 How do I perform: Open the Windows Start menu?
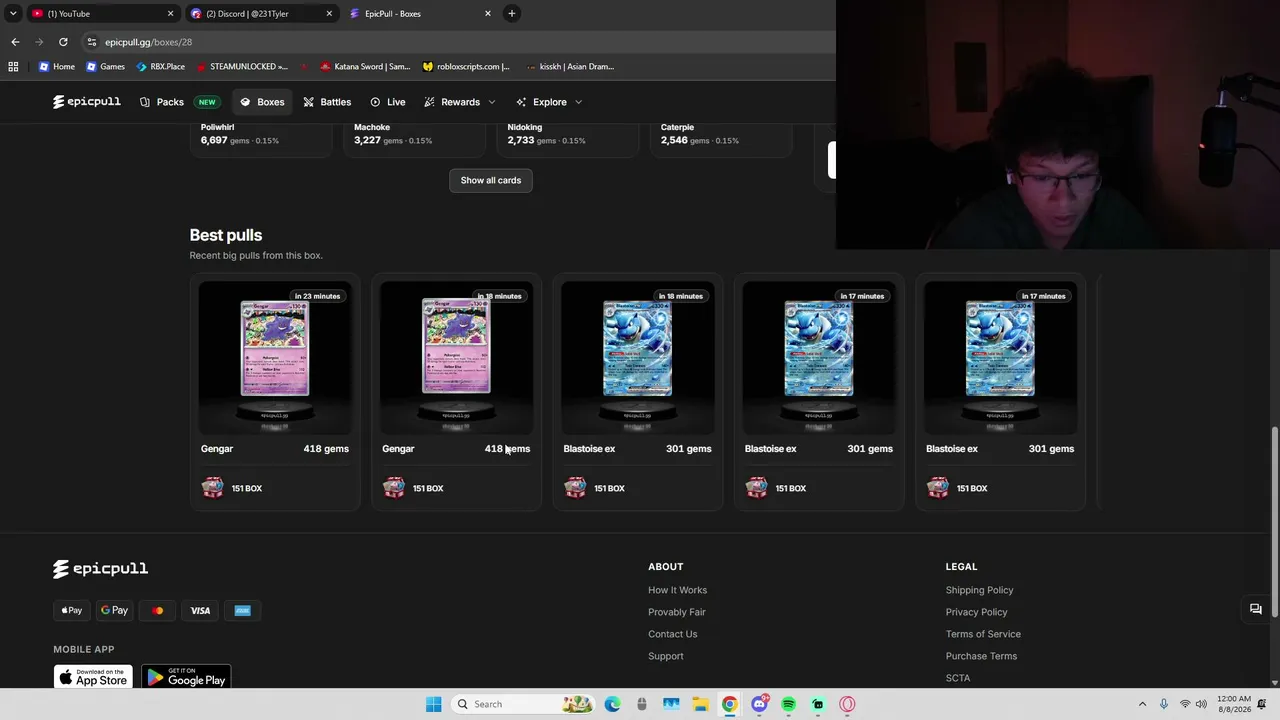point(433,704)
